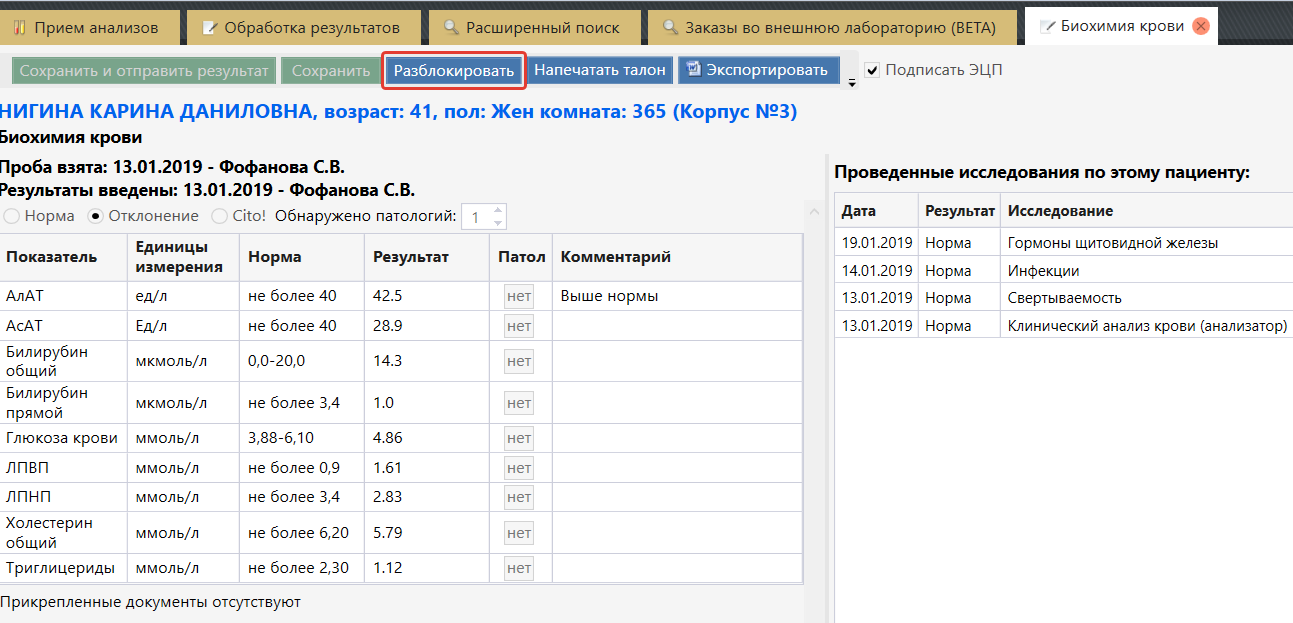Screen dimensions: 1293x623
Task: Close the Биохимия крови tab
Action: coord(1201,27)
